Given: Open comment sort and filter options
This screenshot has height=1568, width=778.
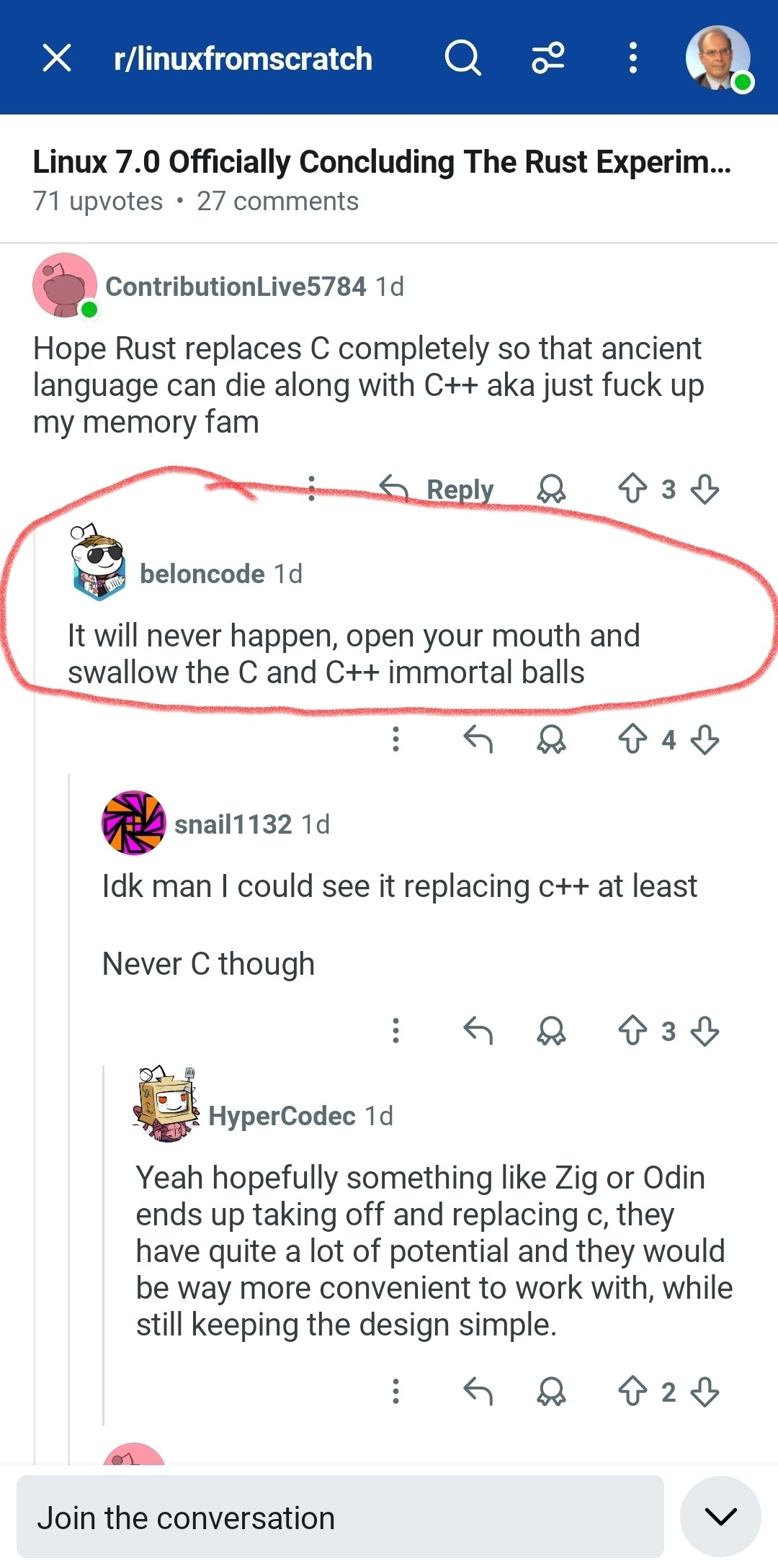Looking at the screenshot, I should coord(548,58).
